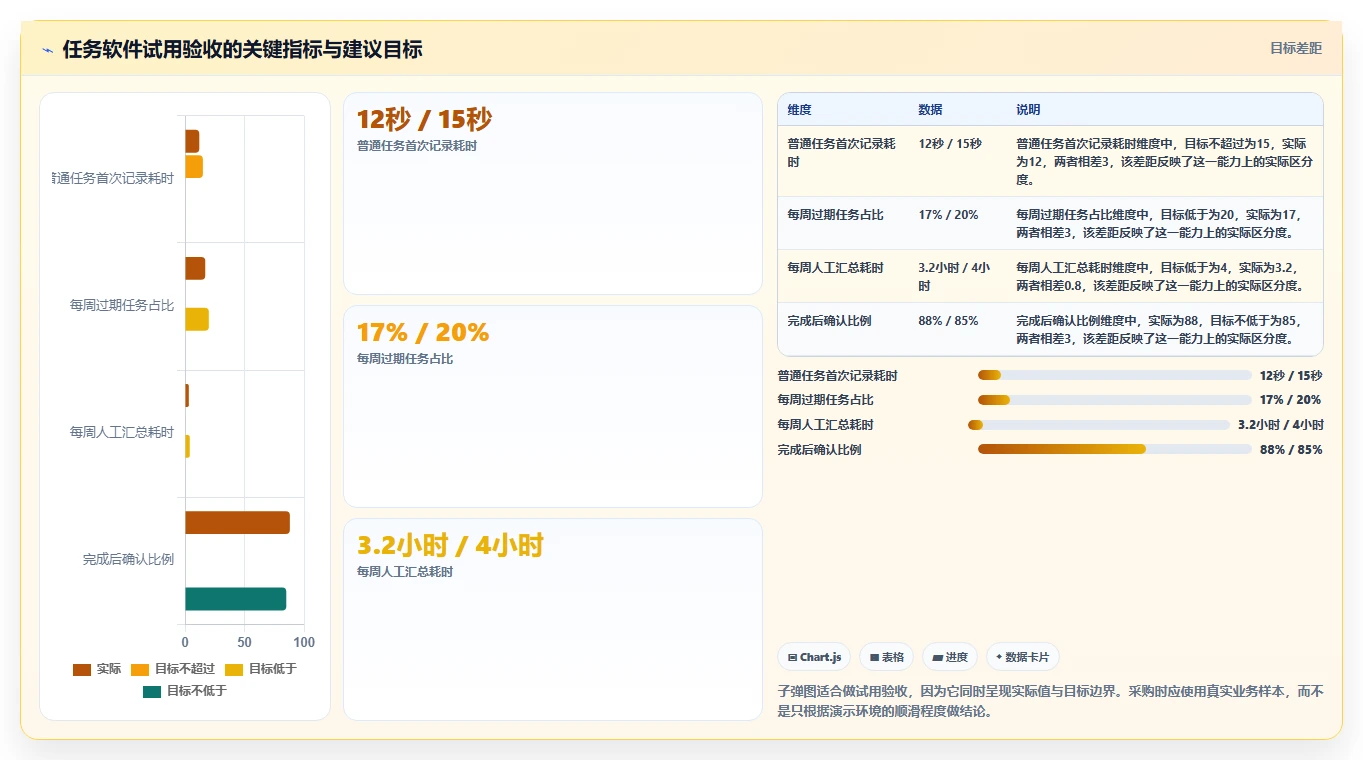Screen dimensions: 1363x760
Task: Click the 3.2小时 / 4小时 table data cell
Action: [958, 276]
